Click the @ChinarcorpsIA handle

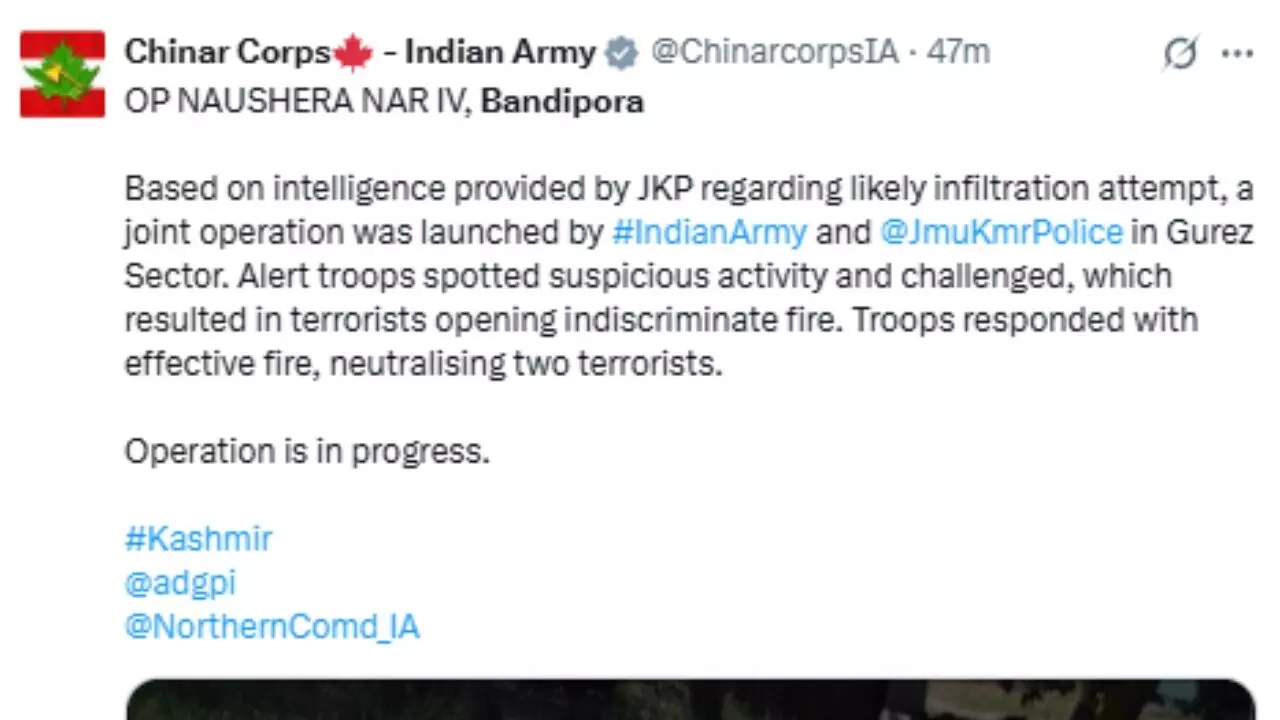click(775, 52)
